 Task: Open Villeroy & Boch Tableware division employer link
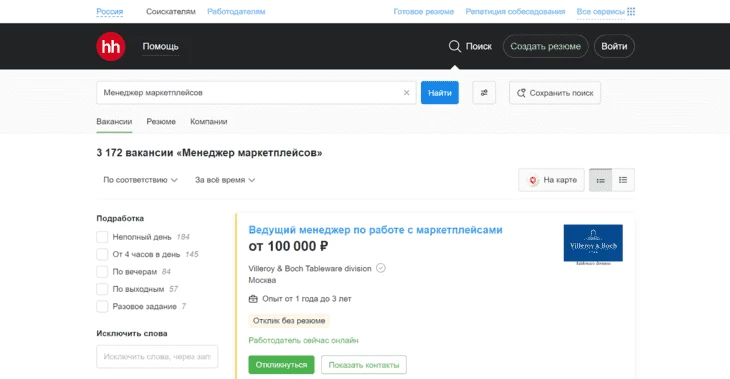[310, 268]
